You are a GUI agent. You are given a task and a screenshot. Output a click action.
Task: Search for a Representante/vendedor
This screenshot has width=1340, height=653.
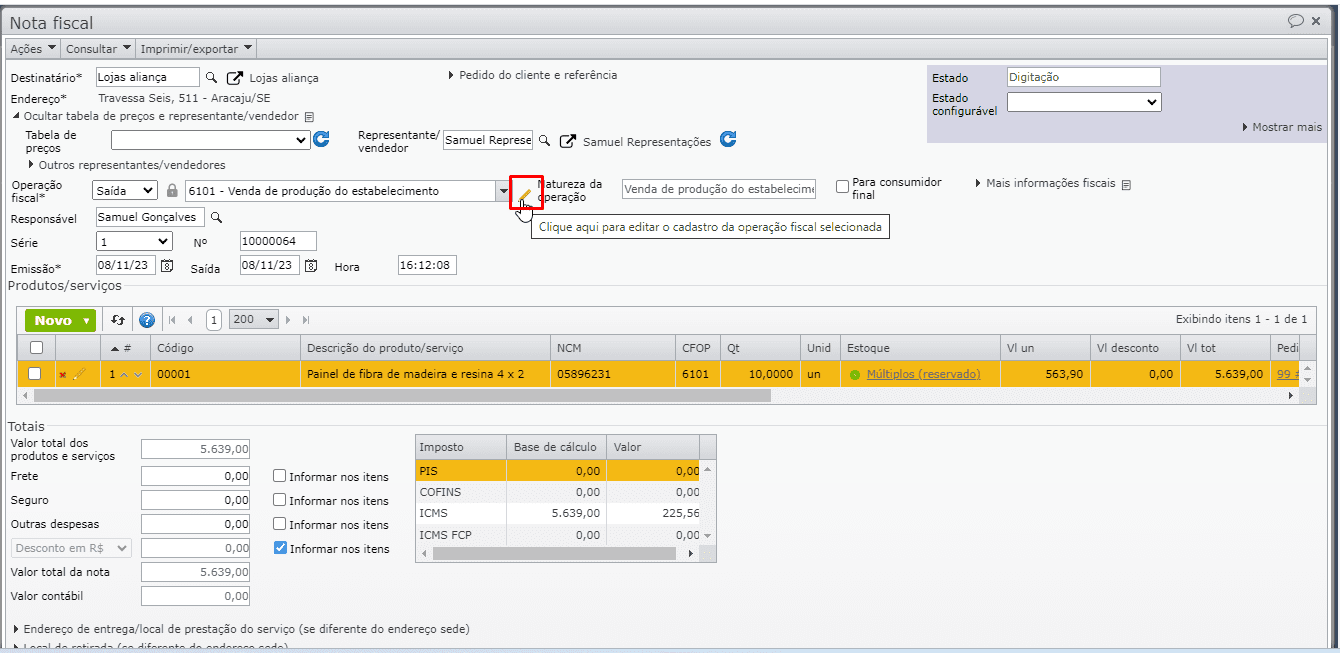545,141
